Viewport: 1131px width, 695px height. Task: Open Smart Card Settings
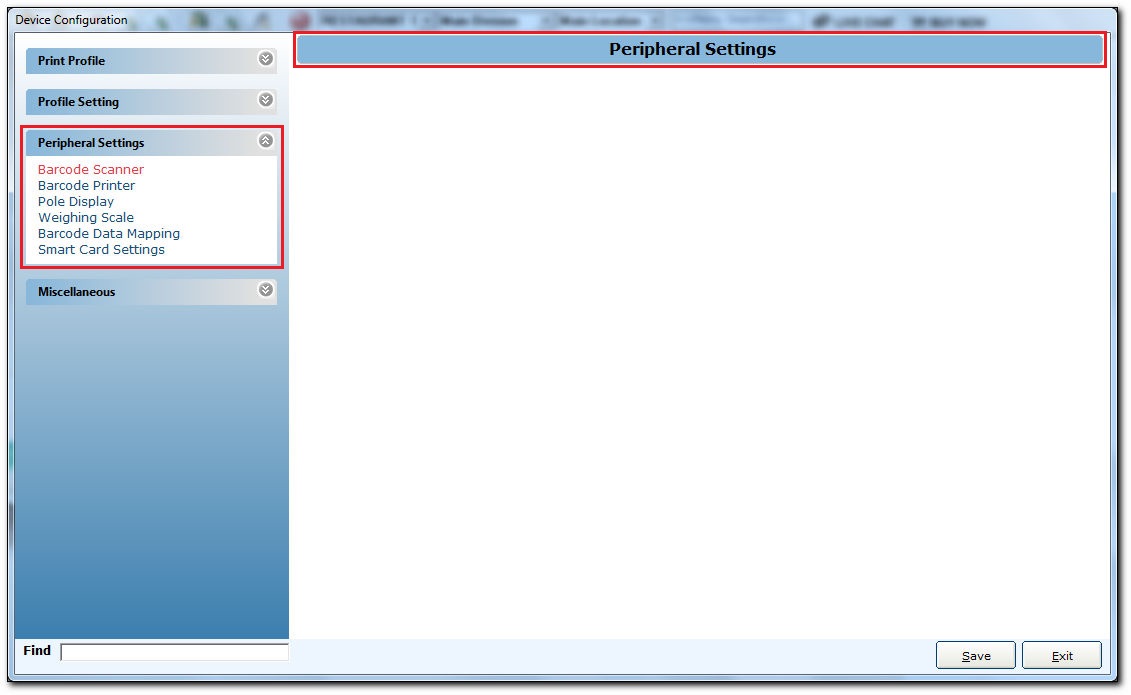pos(101,249)
